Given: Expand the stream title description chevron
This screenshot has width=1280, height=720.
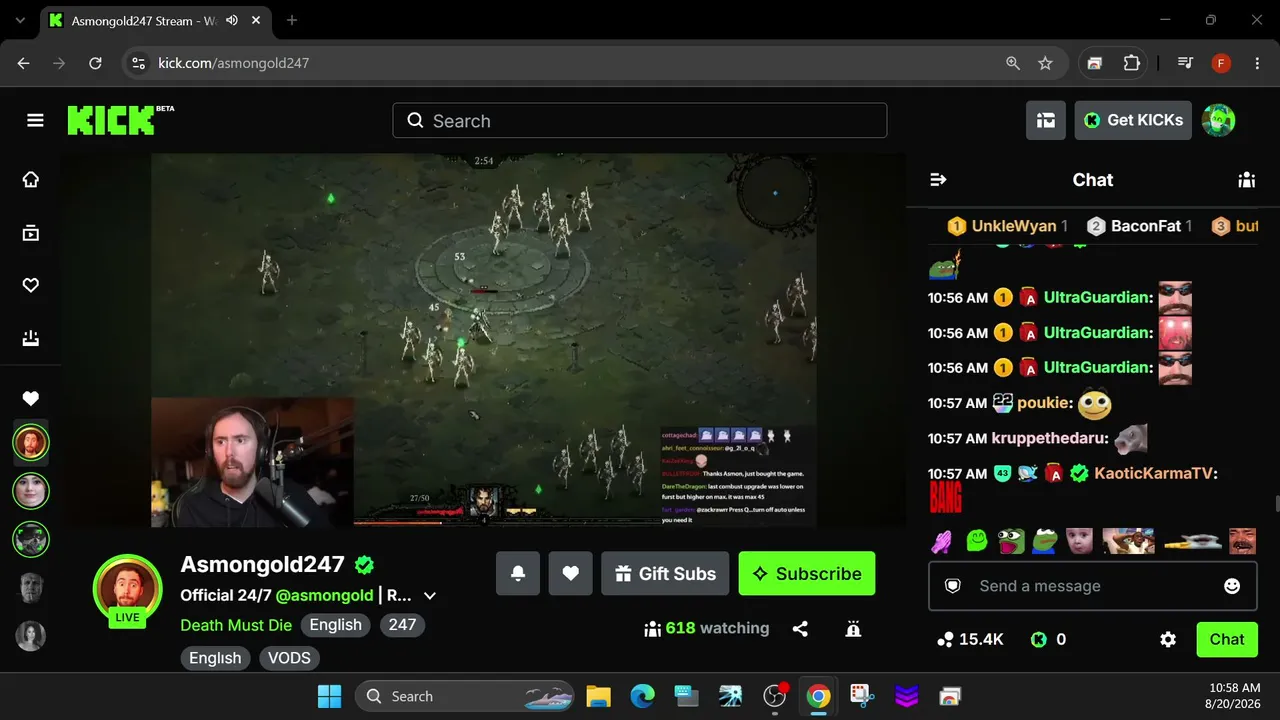Looking at the screenshot, I should pyautogui.click(x=430, y=596).
